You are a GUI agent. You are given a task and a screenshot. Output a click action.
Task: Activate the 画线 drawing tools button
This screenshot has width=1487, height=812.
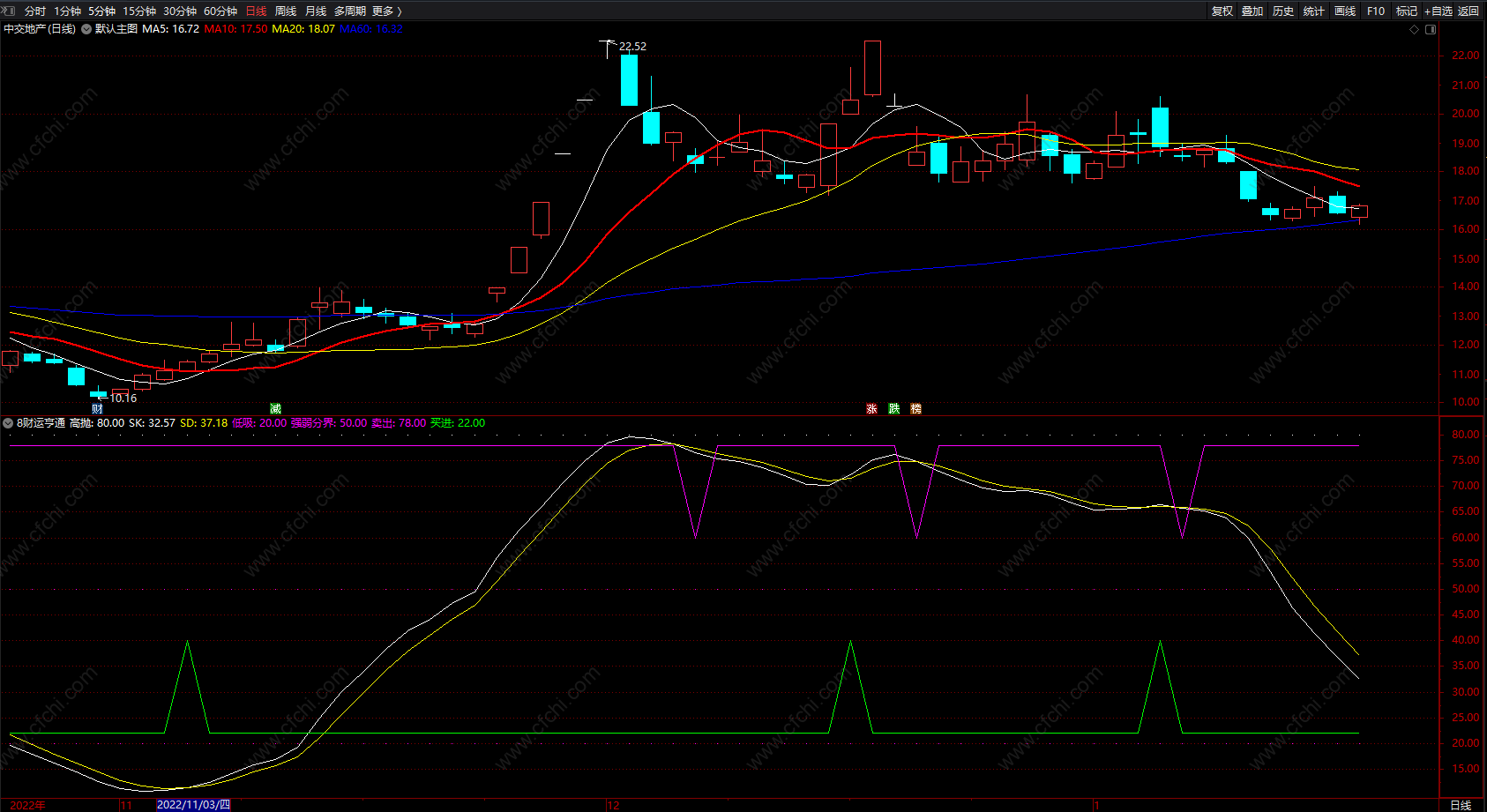click(1345, 11)
